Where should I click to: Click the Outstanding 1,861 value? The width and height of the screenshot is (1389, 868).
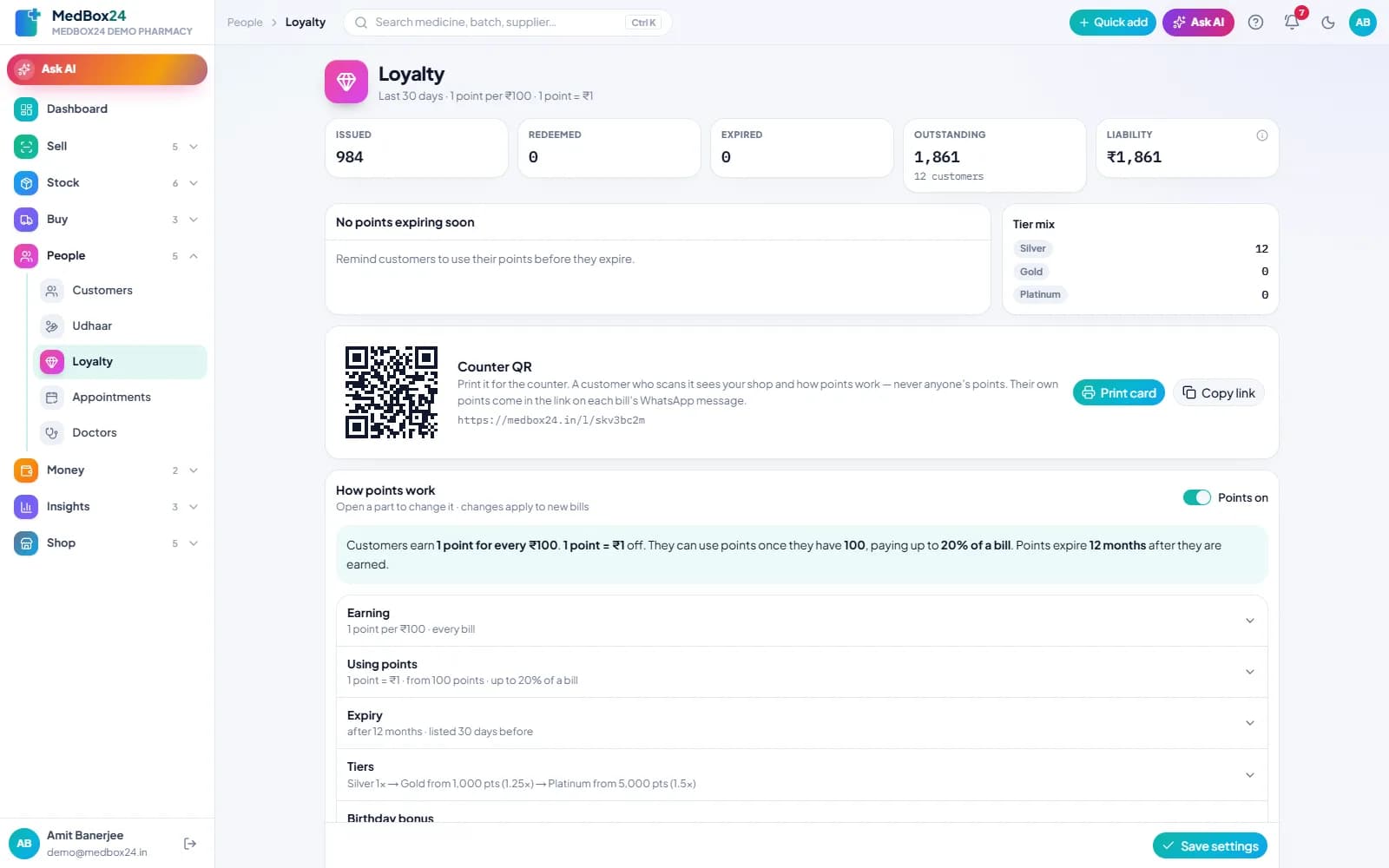937,157
